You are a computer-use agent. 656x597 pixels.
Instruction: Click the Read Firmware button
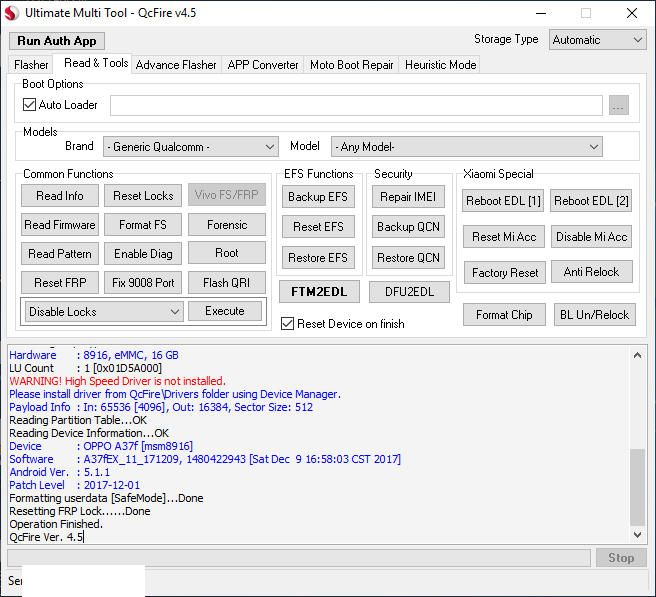point(60,225)
